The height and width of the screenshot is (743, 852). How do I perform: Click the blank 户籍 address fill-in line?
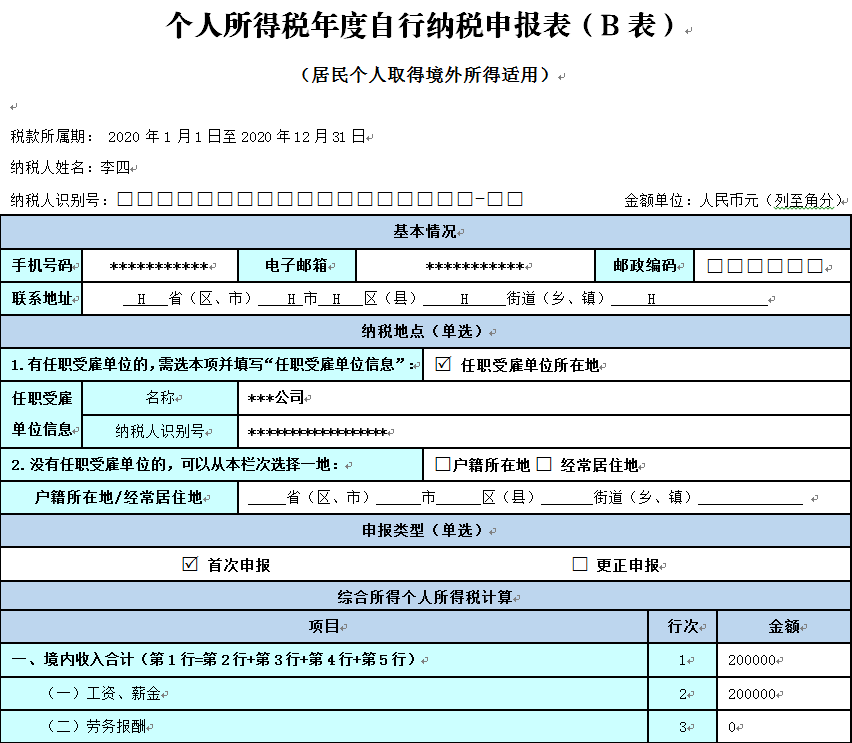point(525,497)
